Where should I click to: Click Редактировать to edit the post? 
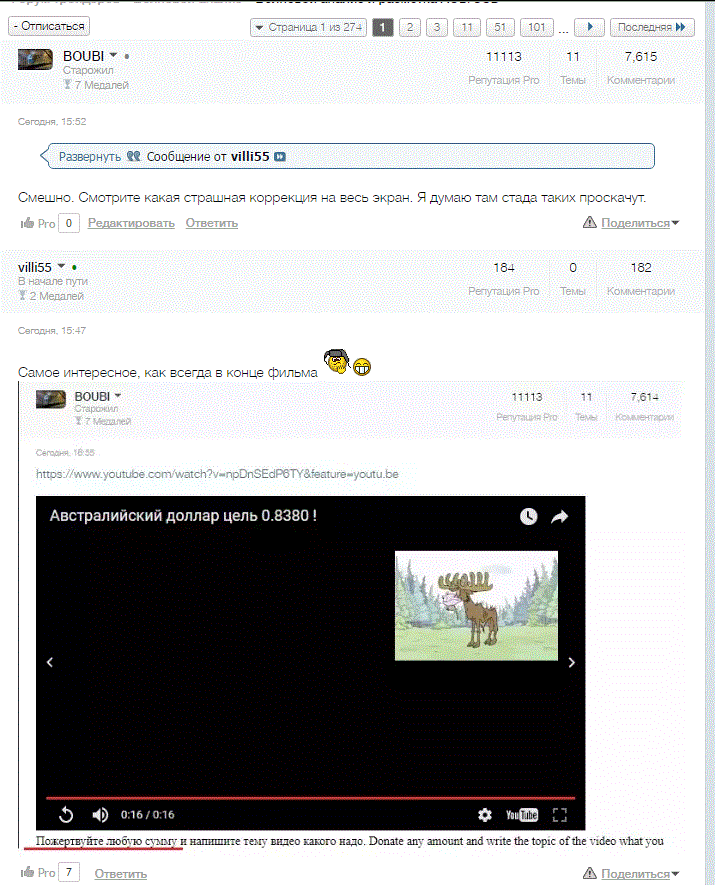131,223
